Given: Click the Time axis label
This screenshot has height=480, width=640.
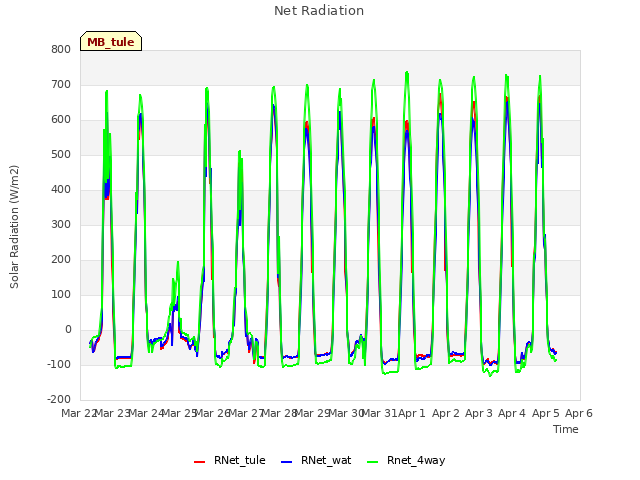Looking at the screenshot, I should coord(565,429).
